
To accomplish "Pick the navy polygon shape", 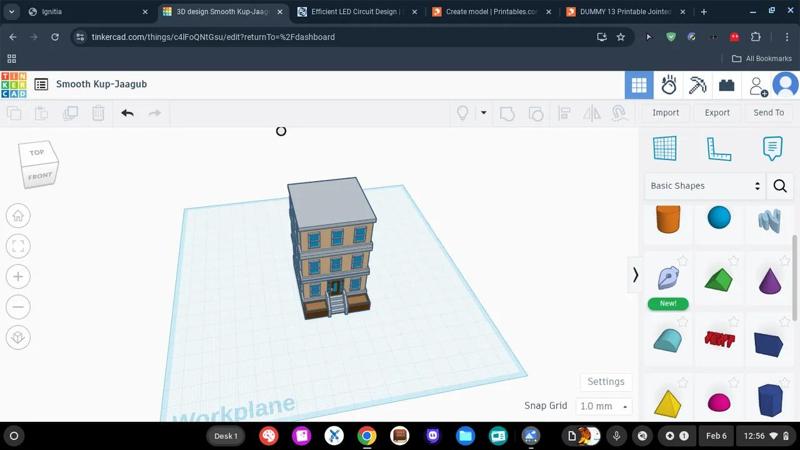I will point(770,401).
